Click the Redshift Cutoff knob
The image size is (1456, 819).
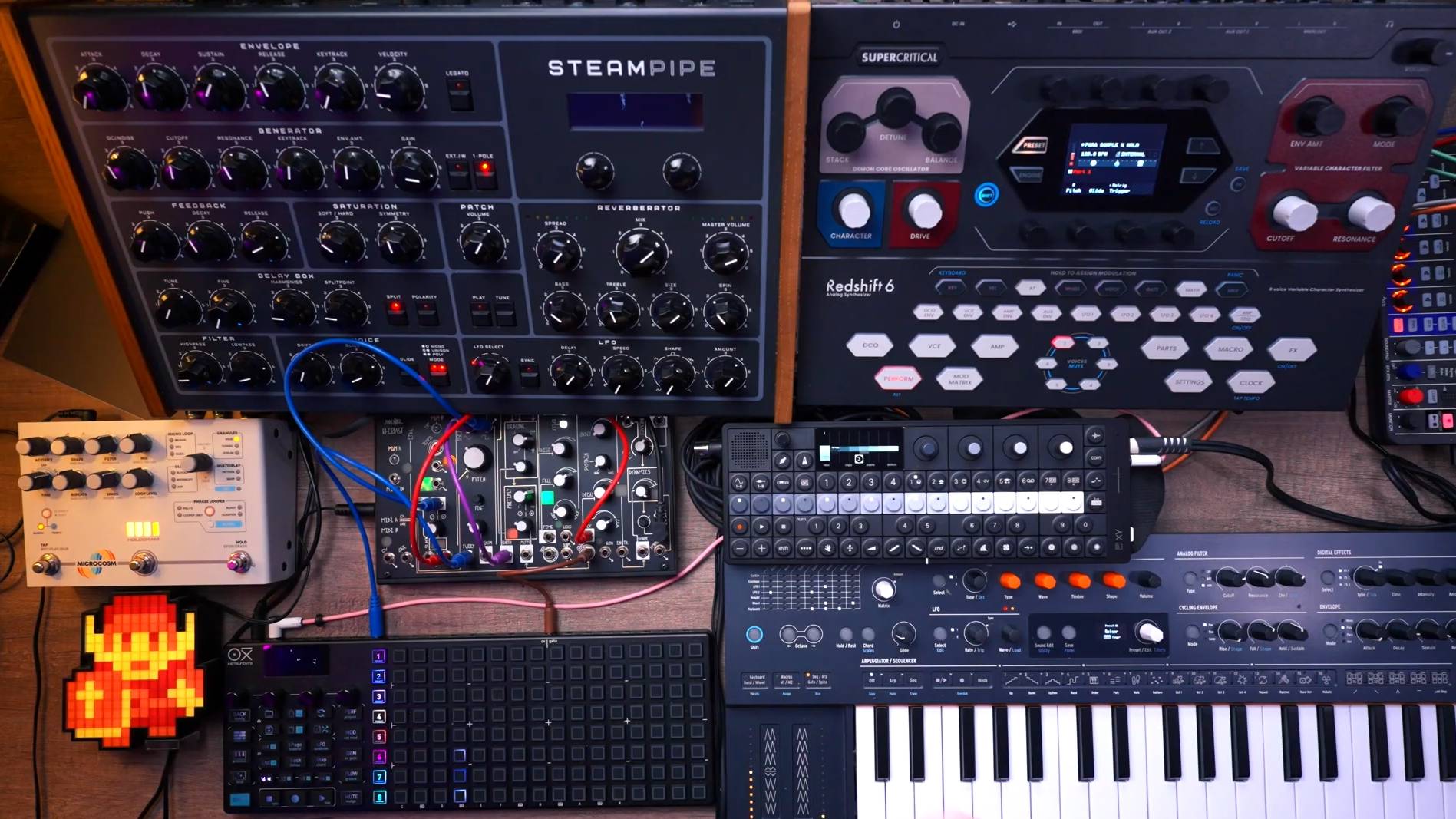click(1295, 213)
